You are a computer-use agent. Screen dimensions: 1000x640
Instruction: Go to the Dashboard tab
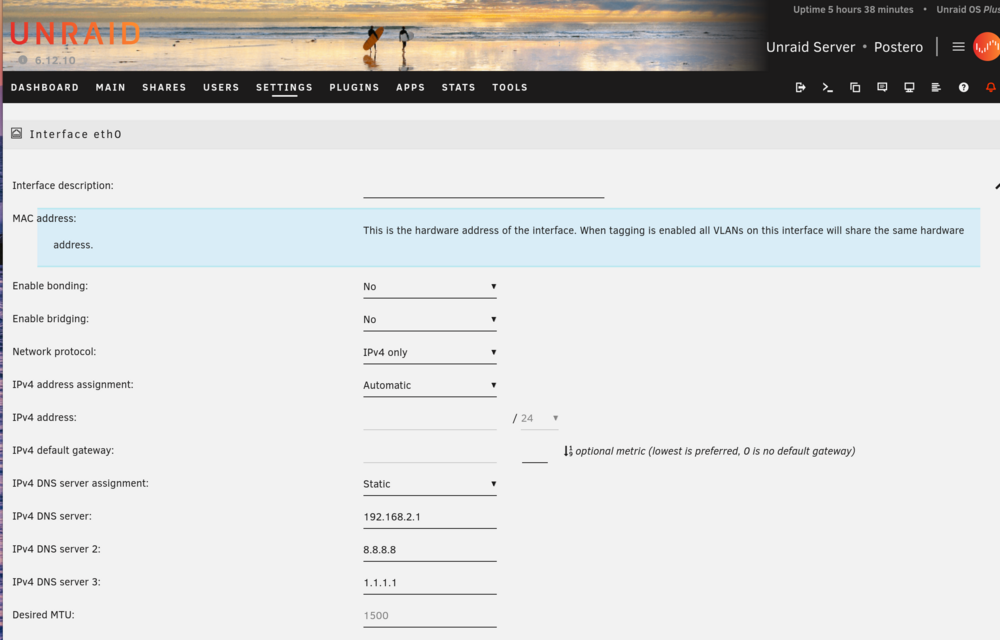[45, 87]
